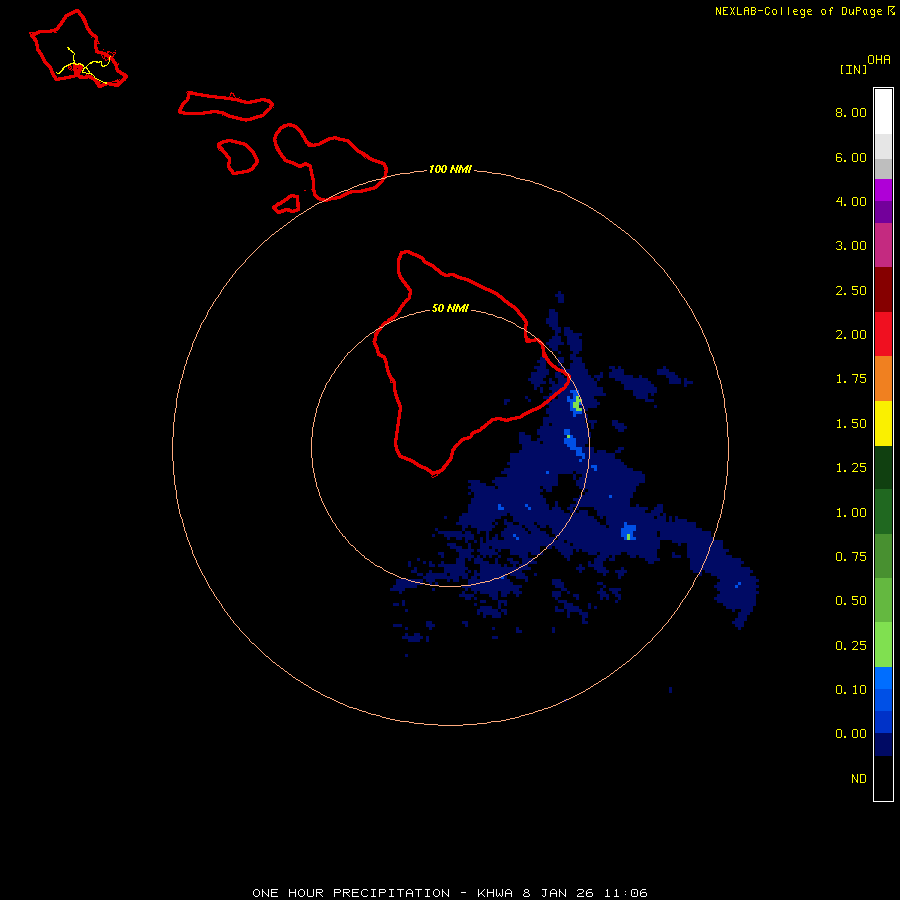Viewport: 900px width, 900px height.
Task: Select the bright red swatch beside 2.00
Action: point(883,334)
